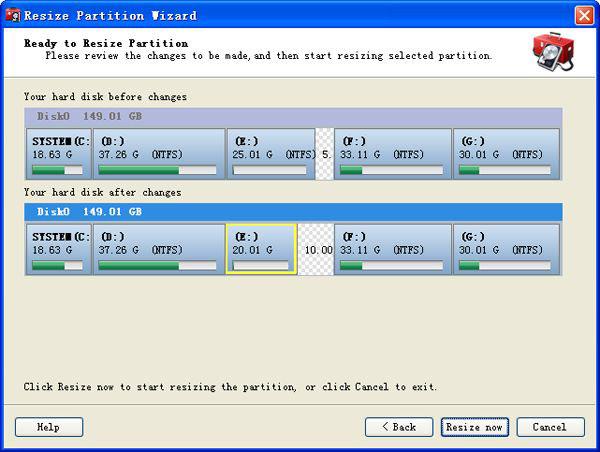Screen dimensions: 600x452
Task: Click the Cancel button to exit
Action: click(549, 427)
